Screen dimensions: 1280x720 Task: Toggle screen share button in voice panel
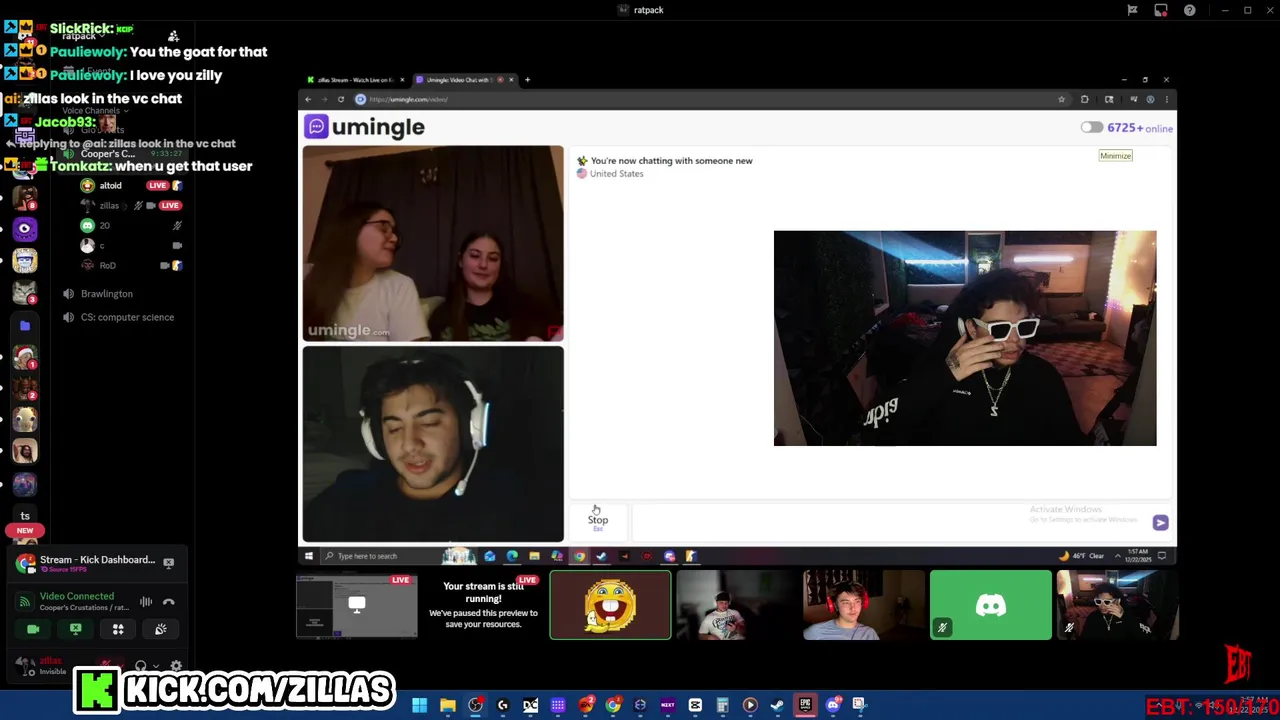(76, 629)
